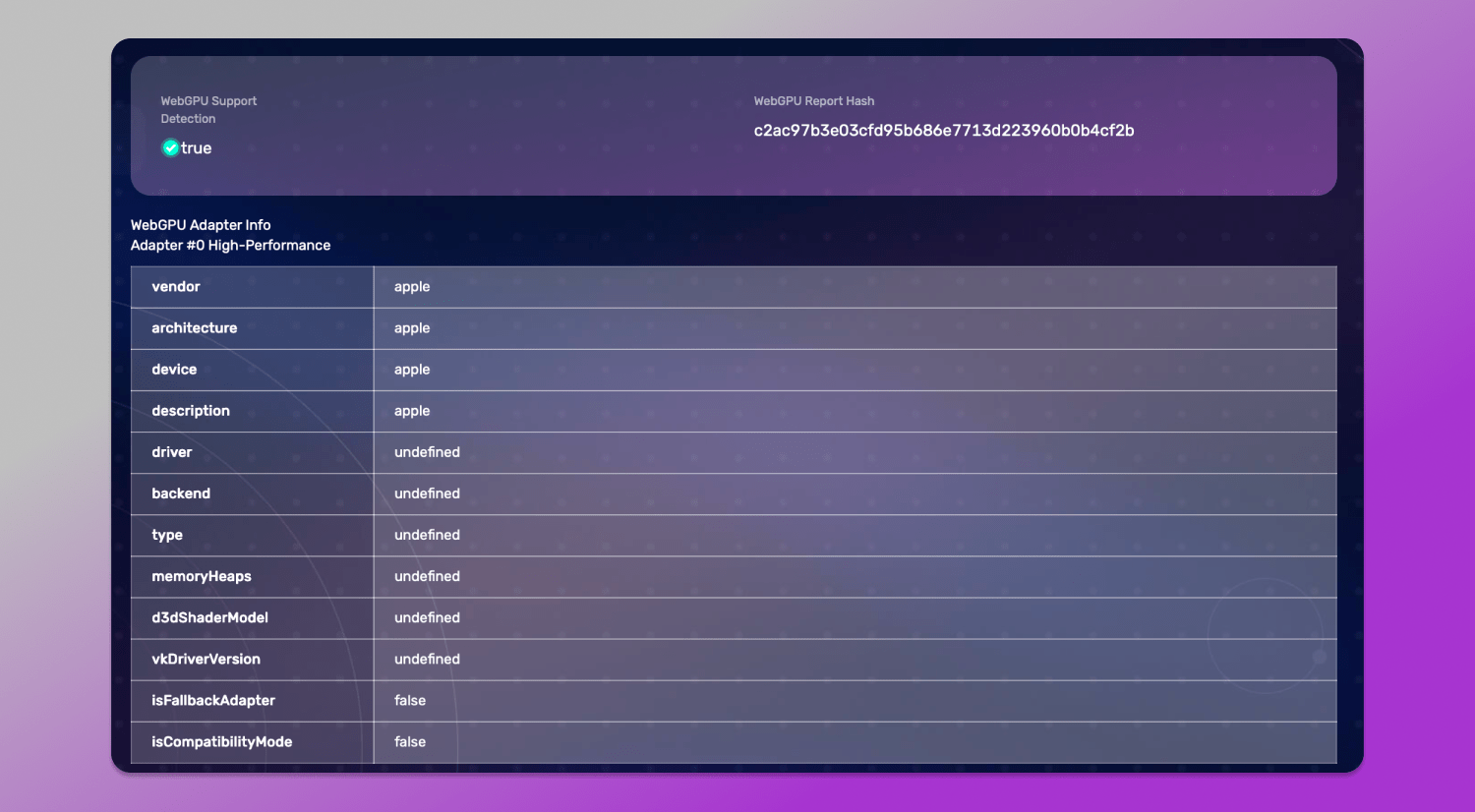Select the vkDriverVersion row label
This screenshot has height=812, width=1475.
click(204, 659)
